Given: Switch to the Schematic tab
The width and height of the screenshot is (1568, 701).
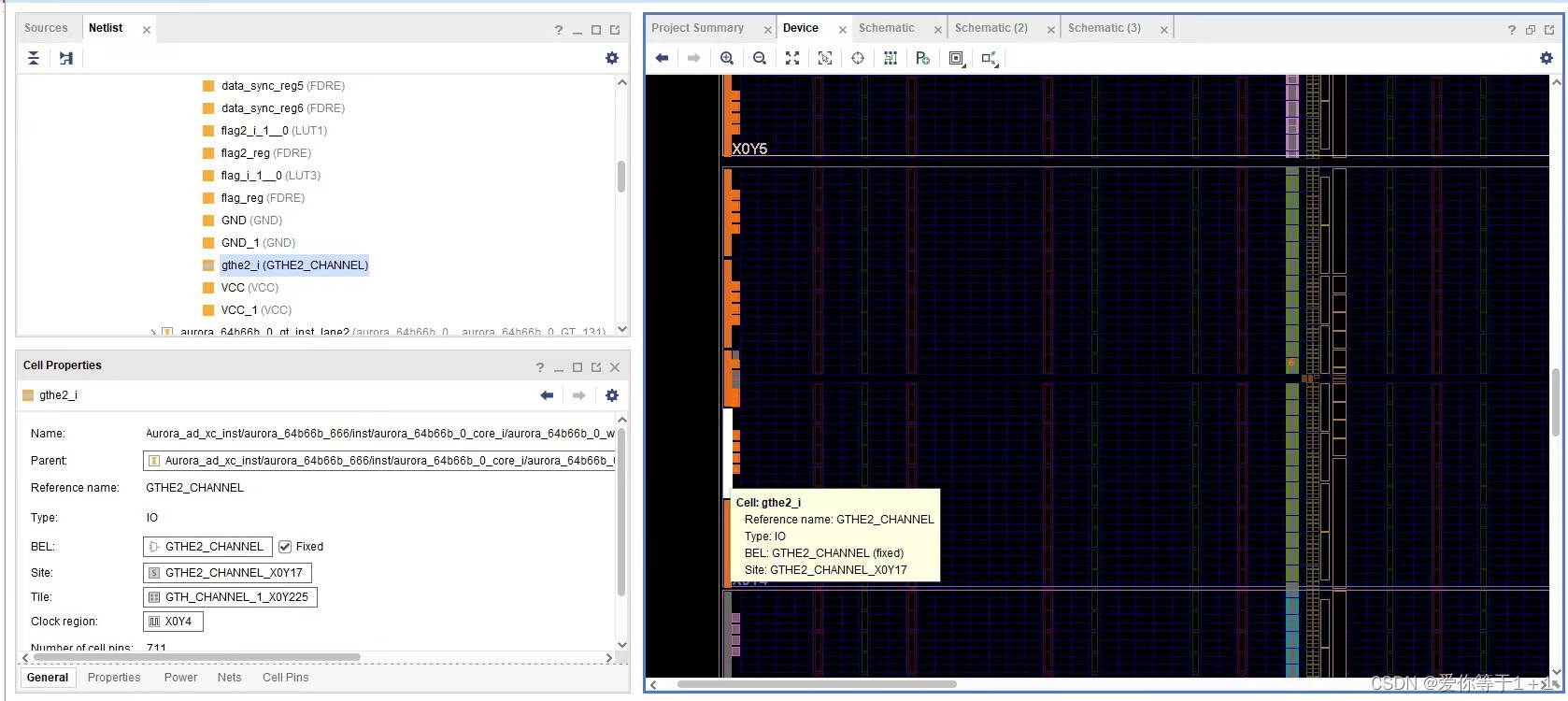Looking at the screenshot, I should (887, 28).
